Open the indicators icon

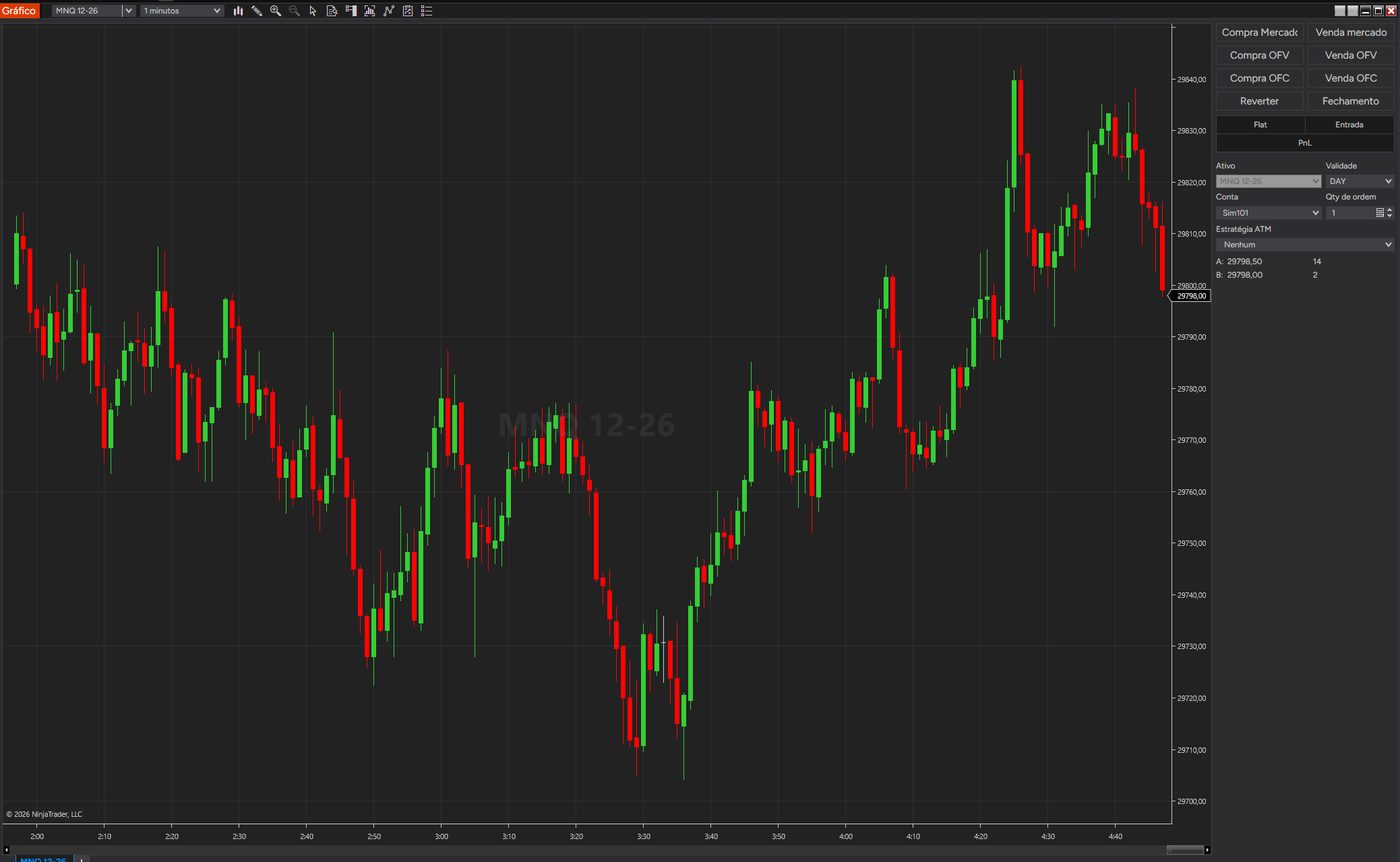click(x=389, y=11)
